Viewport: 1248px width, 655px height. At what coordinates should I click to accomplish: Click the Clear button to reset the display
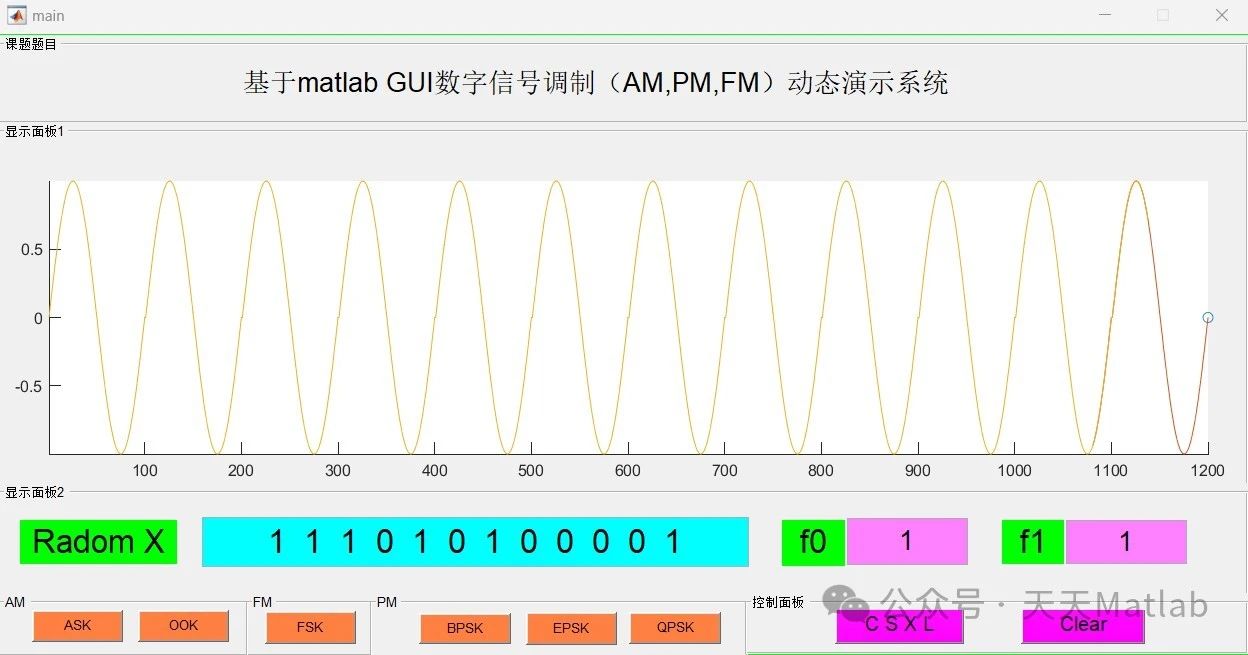(x=1082, y=624)
